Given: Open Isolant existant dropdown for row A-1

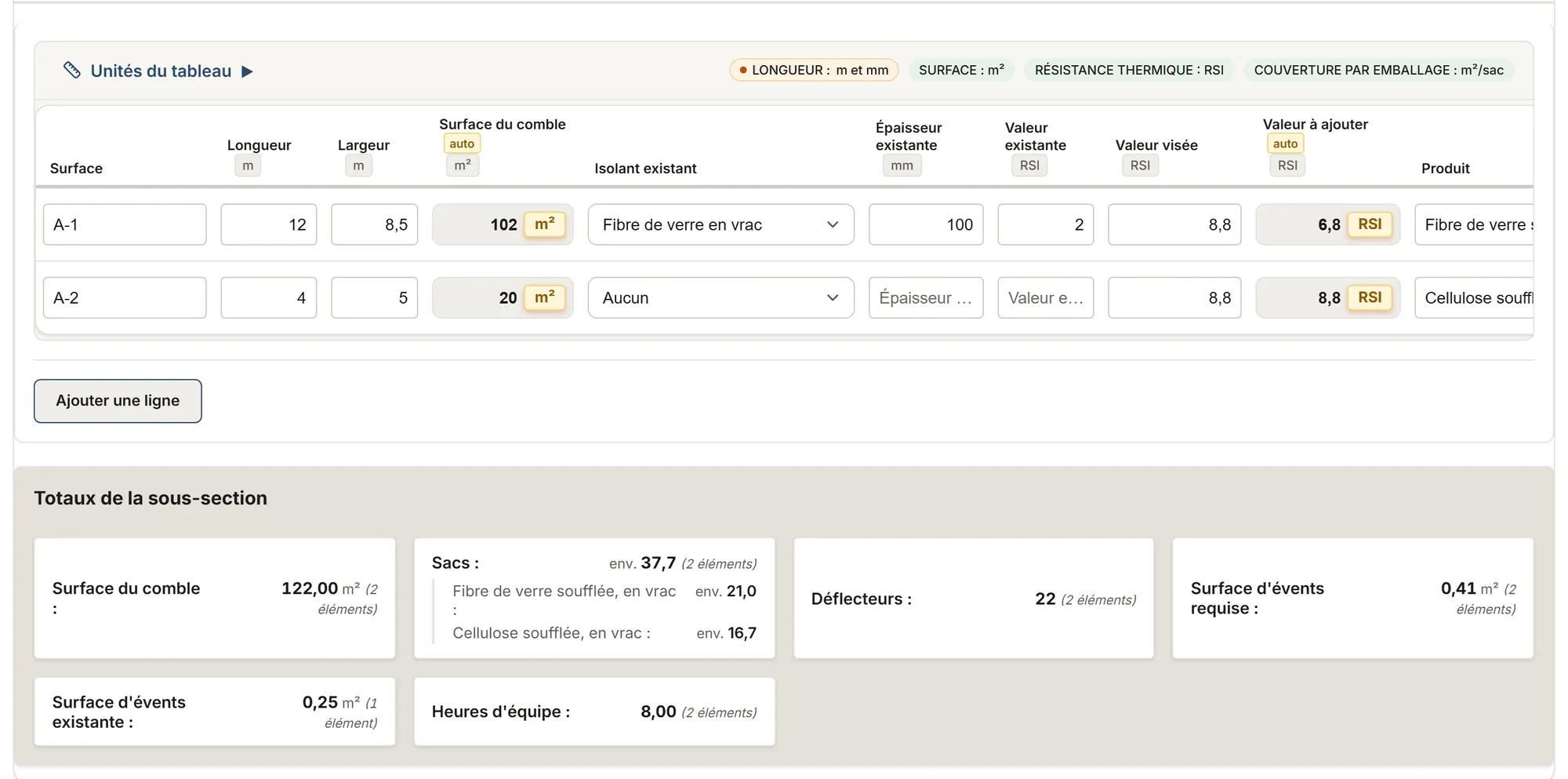Looking at the screenshot, I should click(x=720, y=224).
